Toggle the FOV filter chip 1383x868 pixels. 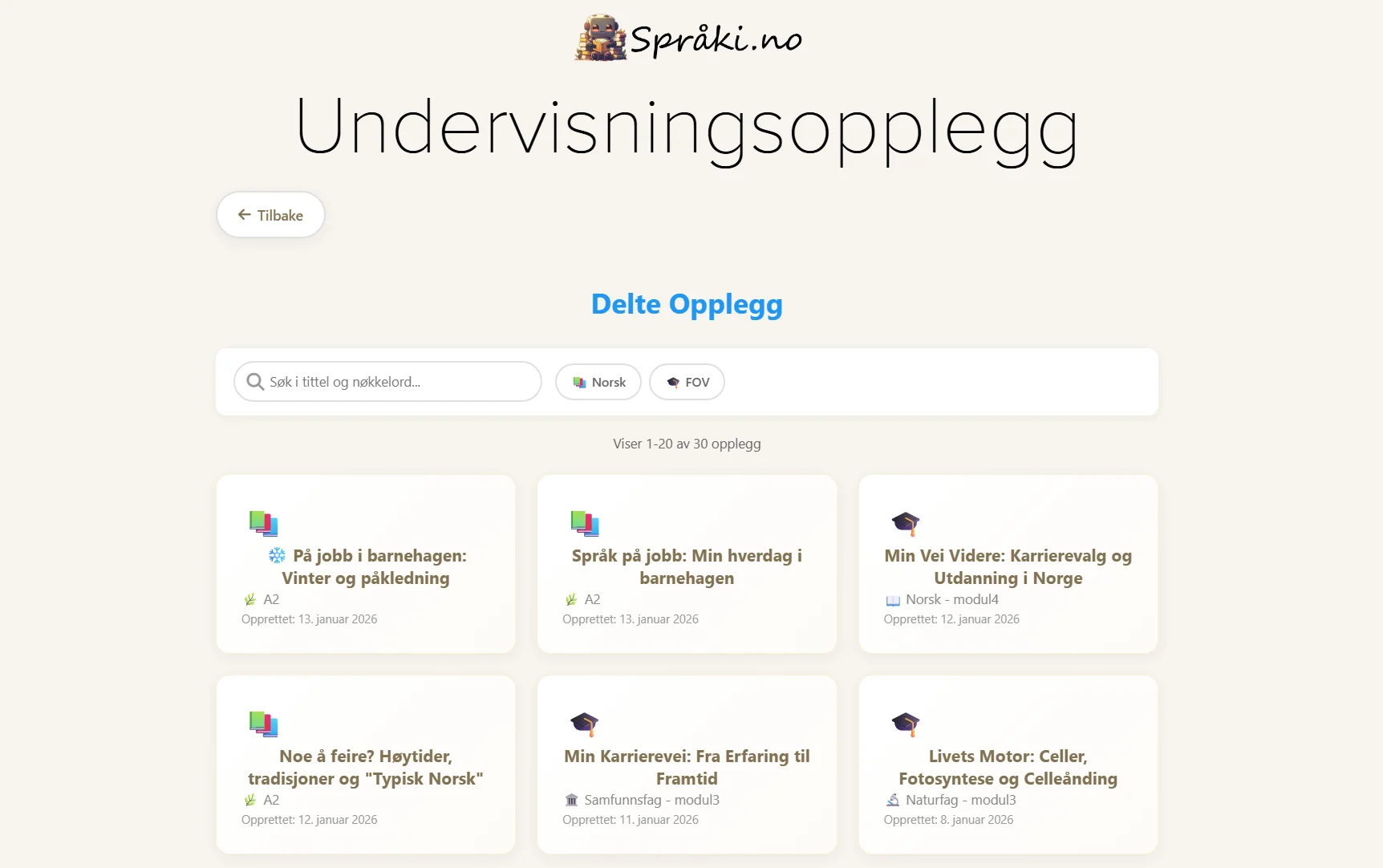[x=687, y=382]
